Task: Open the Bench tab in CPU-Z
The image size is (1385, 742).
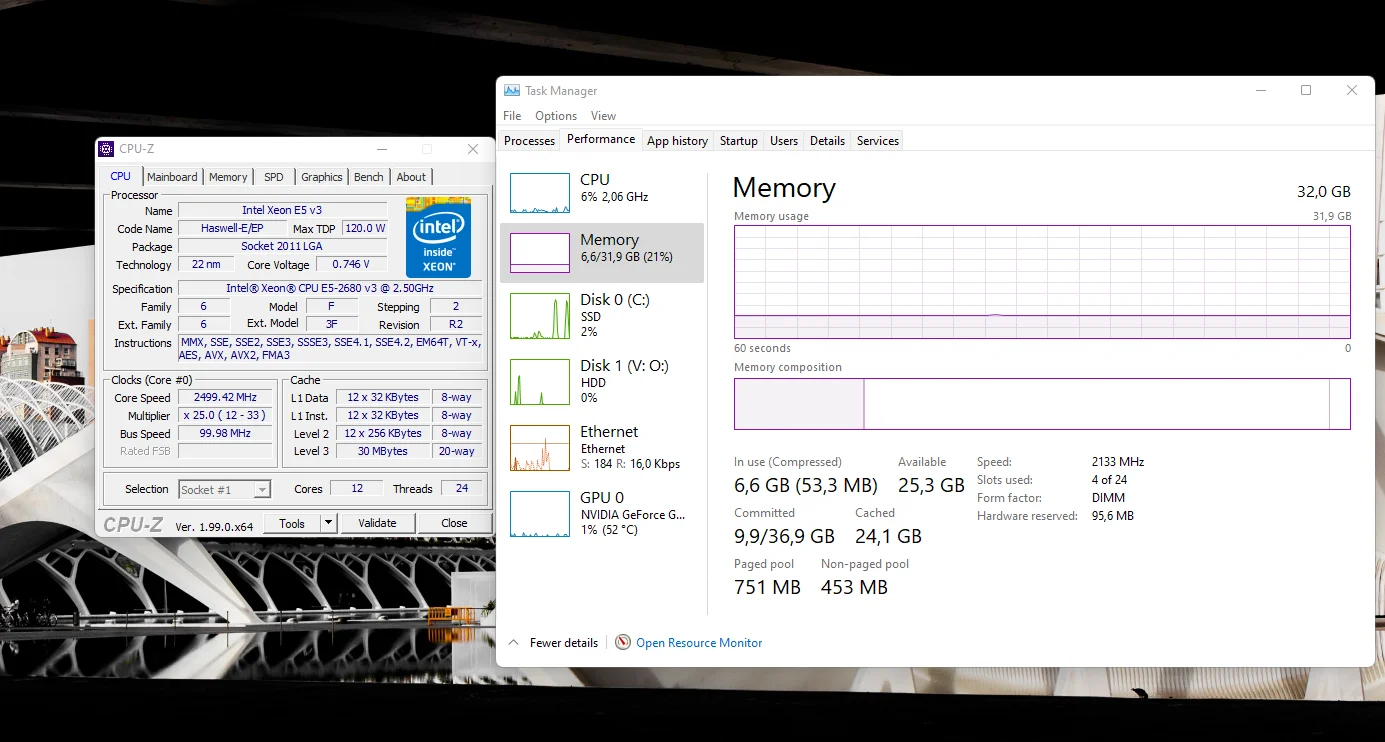Action: (x=369, y=177)
